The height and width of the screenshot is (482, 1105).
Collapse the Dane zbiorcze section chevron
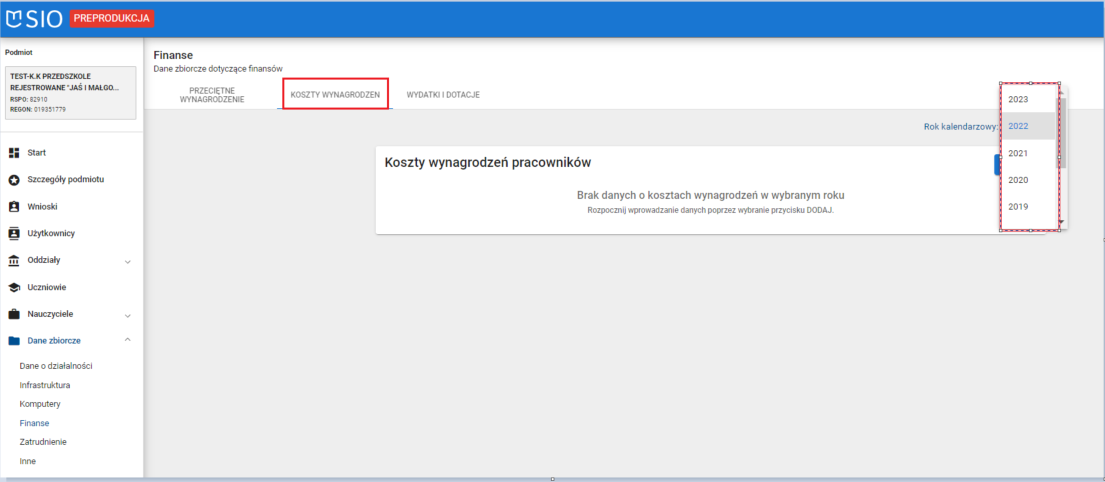coord(127,341)
